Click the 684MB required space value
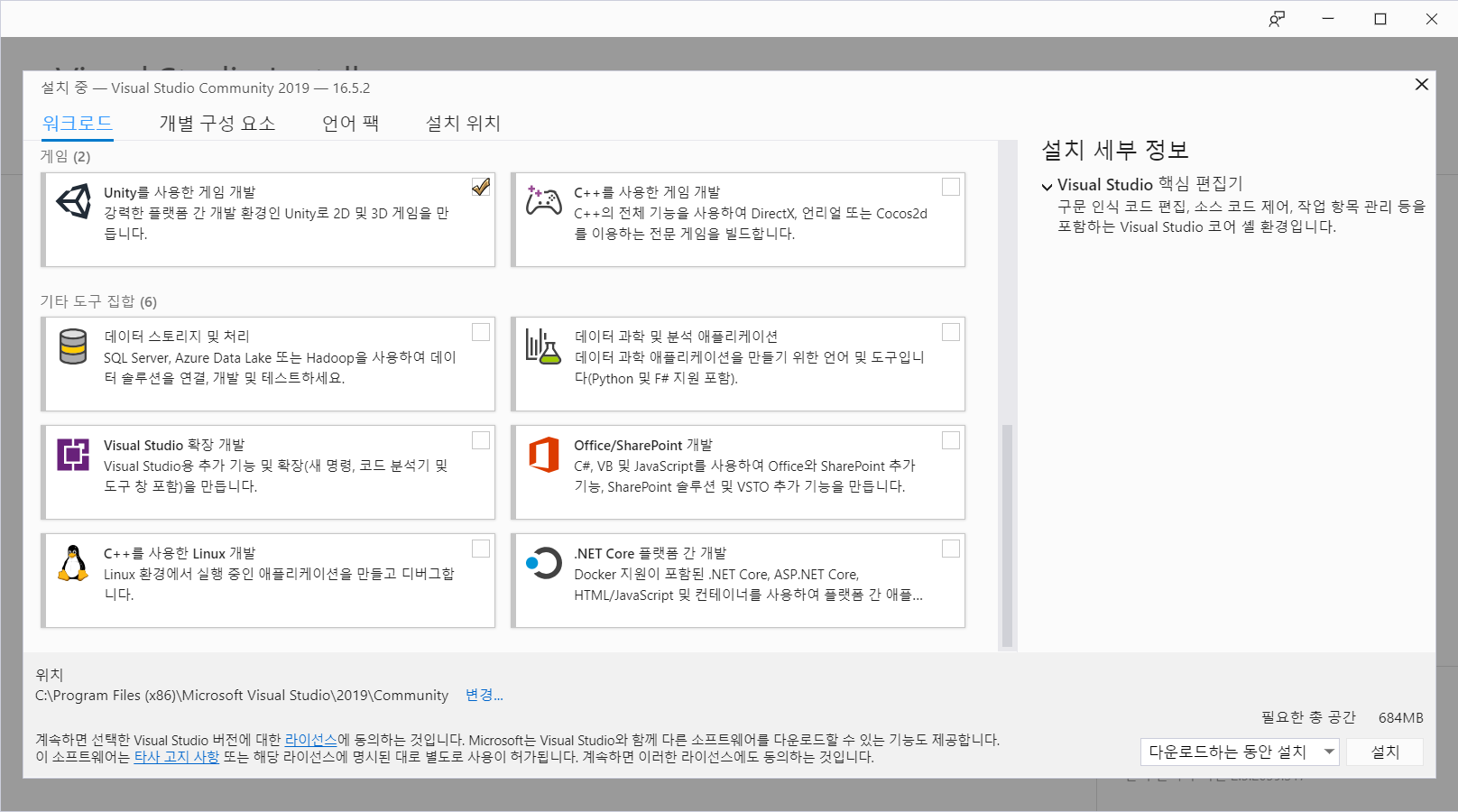This screenshot has width=1458, height=812. click(x=1400, y=717)
